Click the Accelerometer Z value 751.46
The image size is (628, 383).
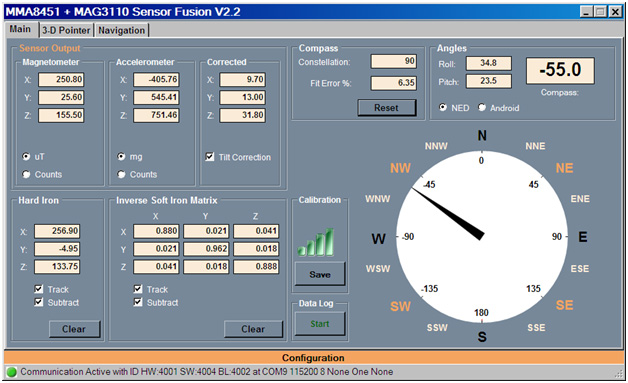[x=156, y=115]
